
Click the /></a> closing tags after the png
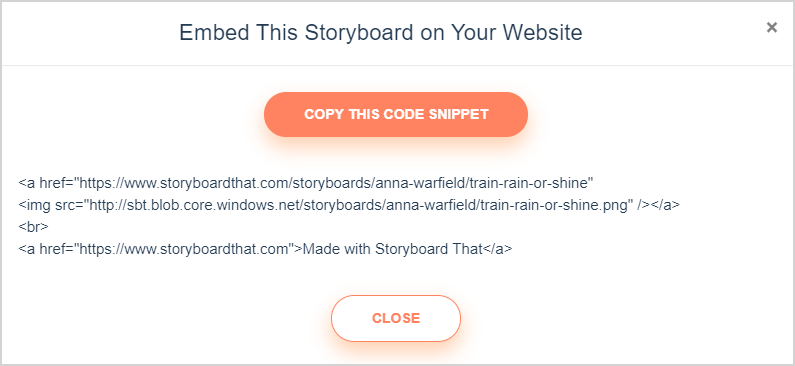click(x=659, y=205)
